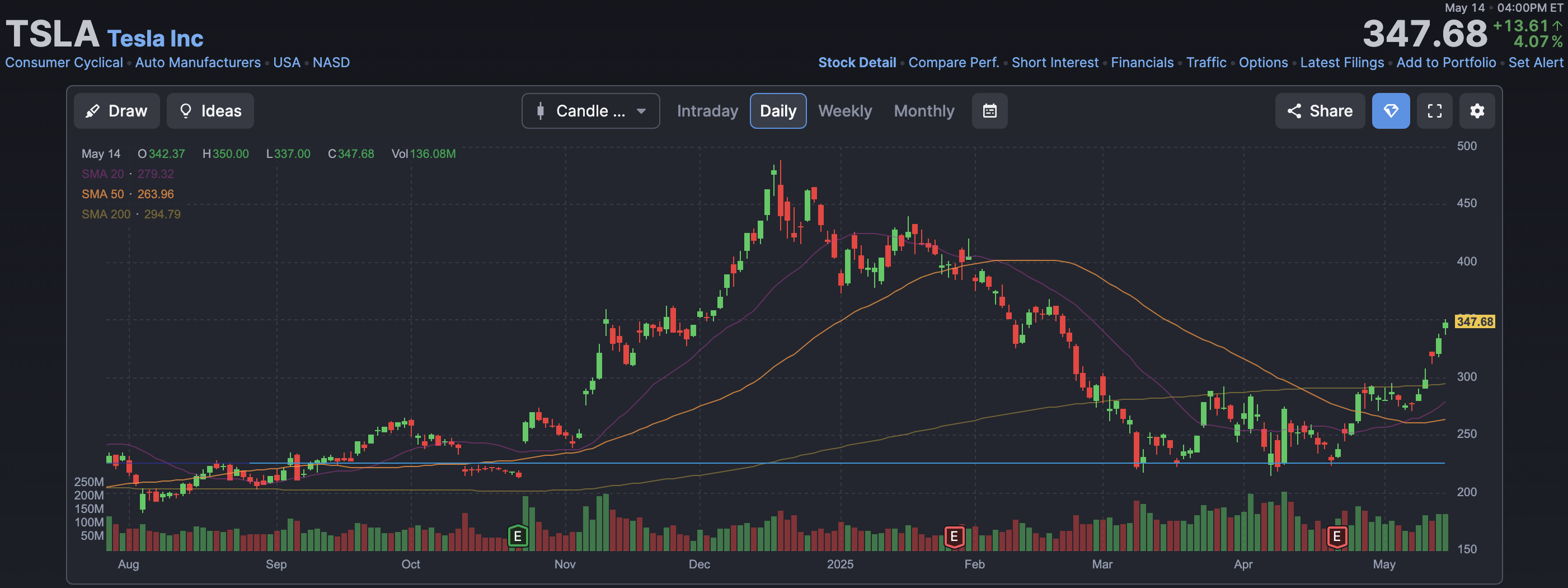Click the blue diamond premium icon
The width and height of the screenshot is (1568, 588).
click(x=1391, y=111)
